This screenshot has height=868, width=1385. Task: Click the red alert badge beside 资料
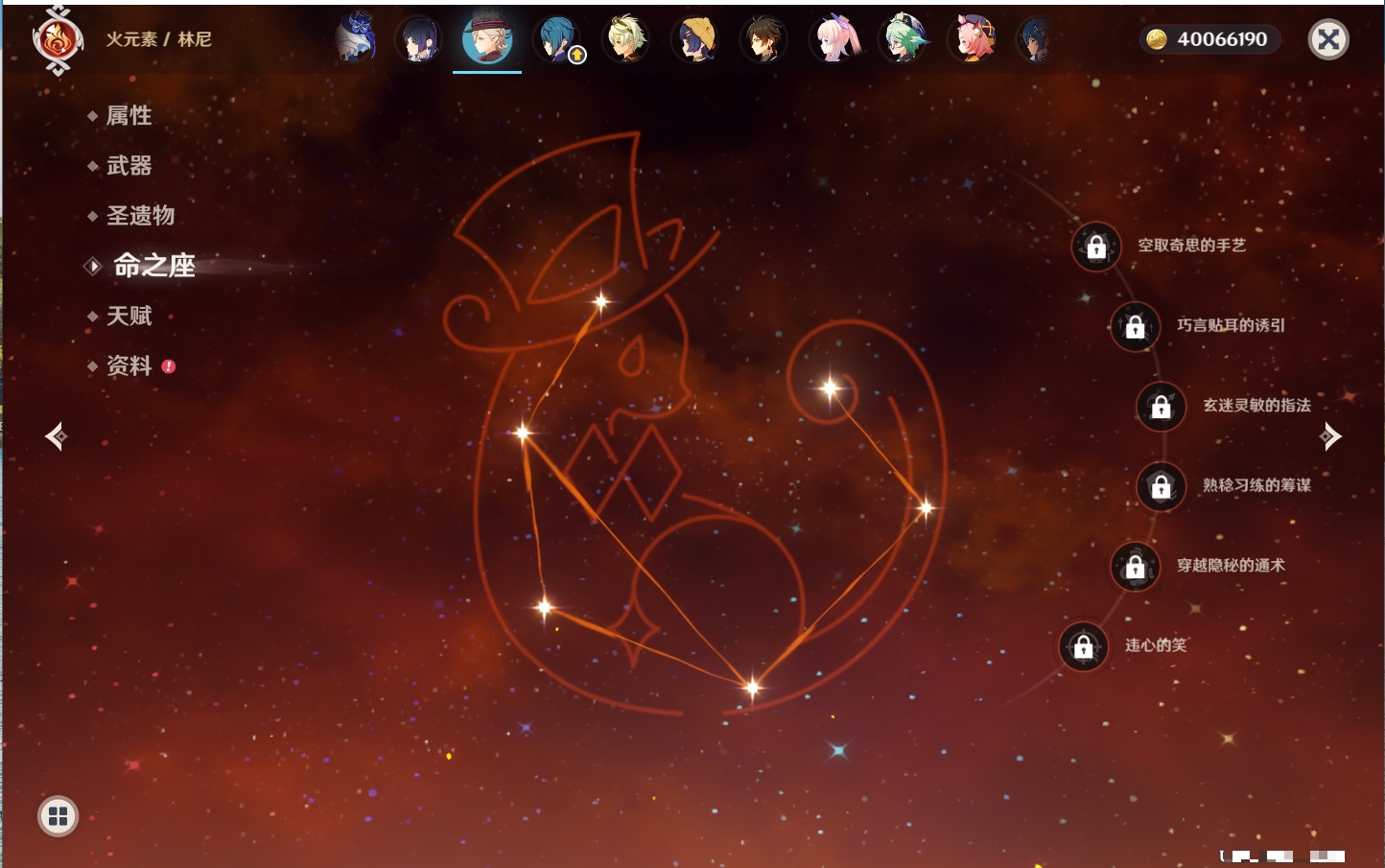[x=169, y=366]
